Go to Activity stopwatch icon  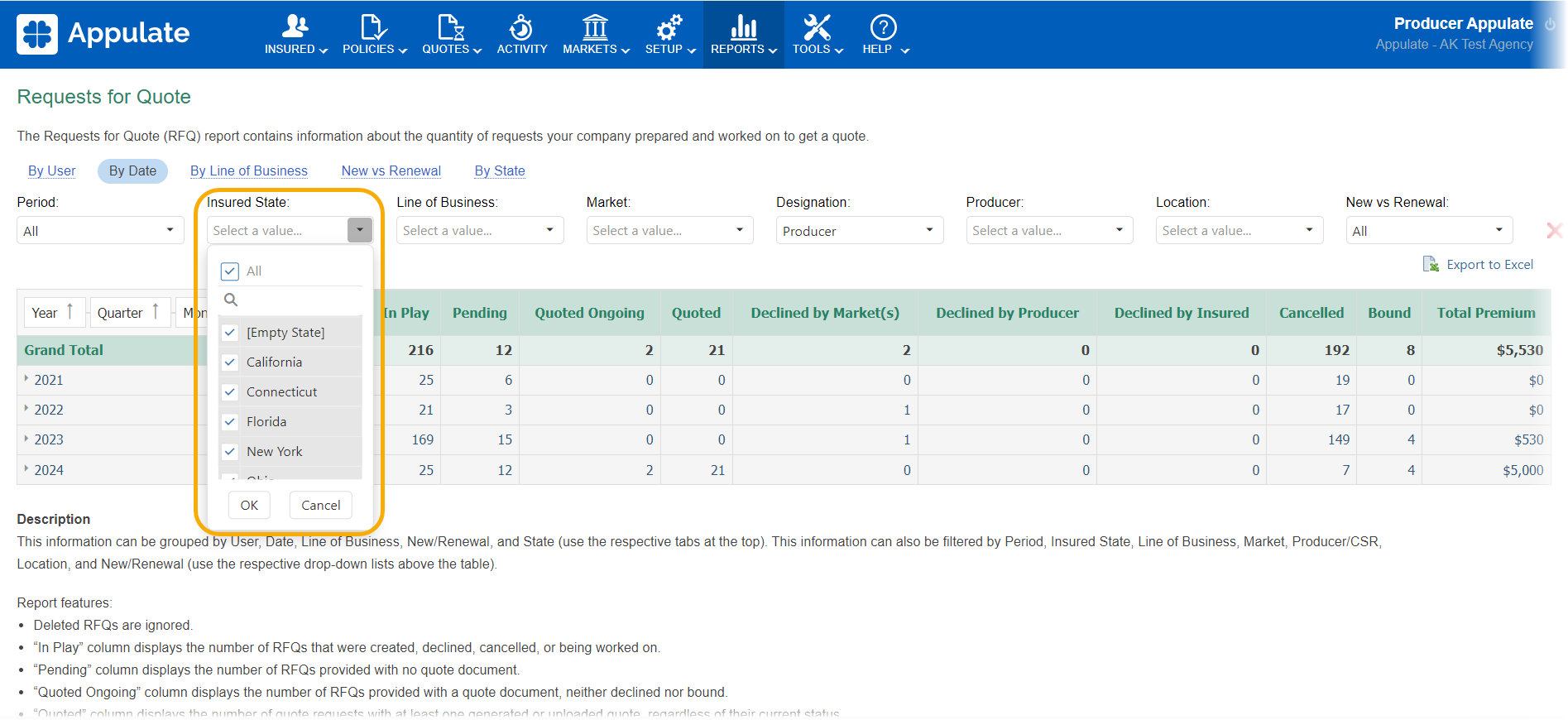[x=521, y=27]
